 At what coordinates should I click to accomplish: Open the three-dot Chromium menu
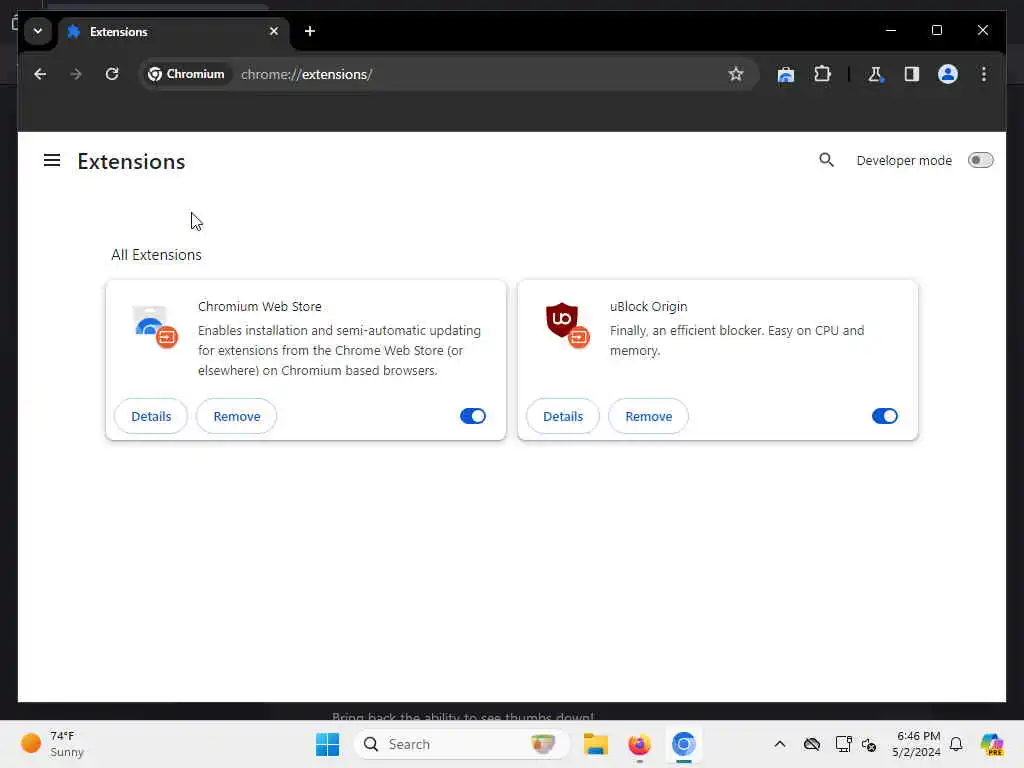pyautogui.click(x=984, y=74)
